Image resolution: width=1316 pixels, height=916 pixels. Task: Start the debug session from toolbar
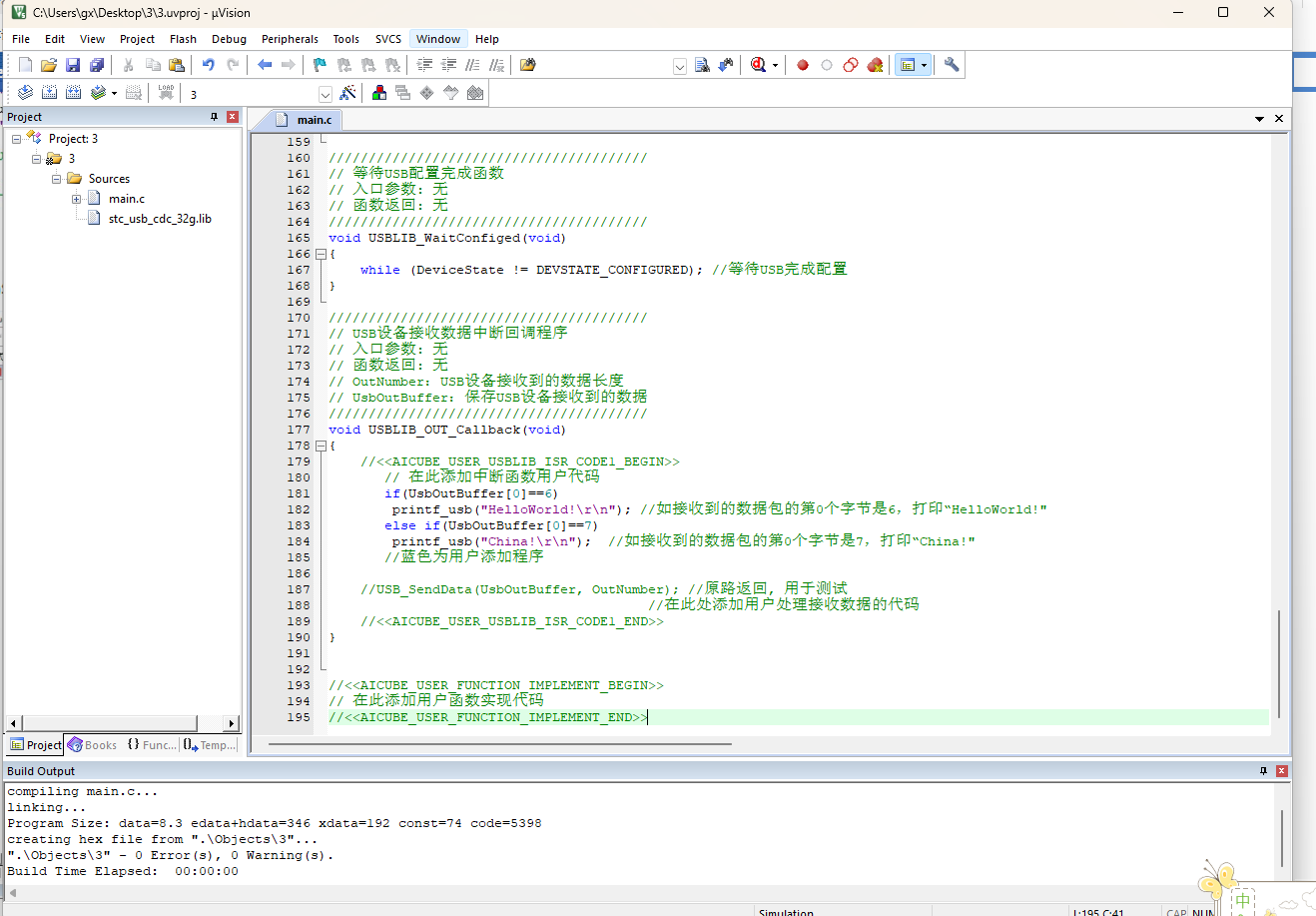pos(758,65)
